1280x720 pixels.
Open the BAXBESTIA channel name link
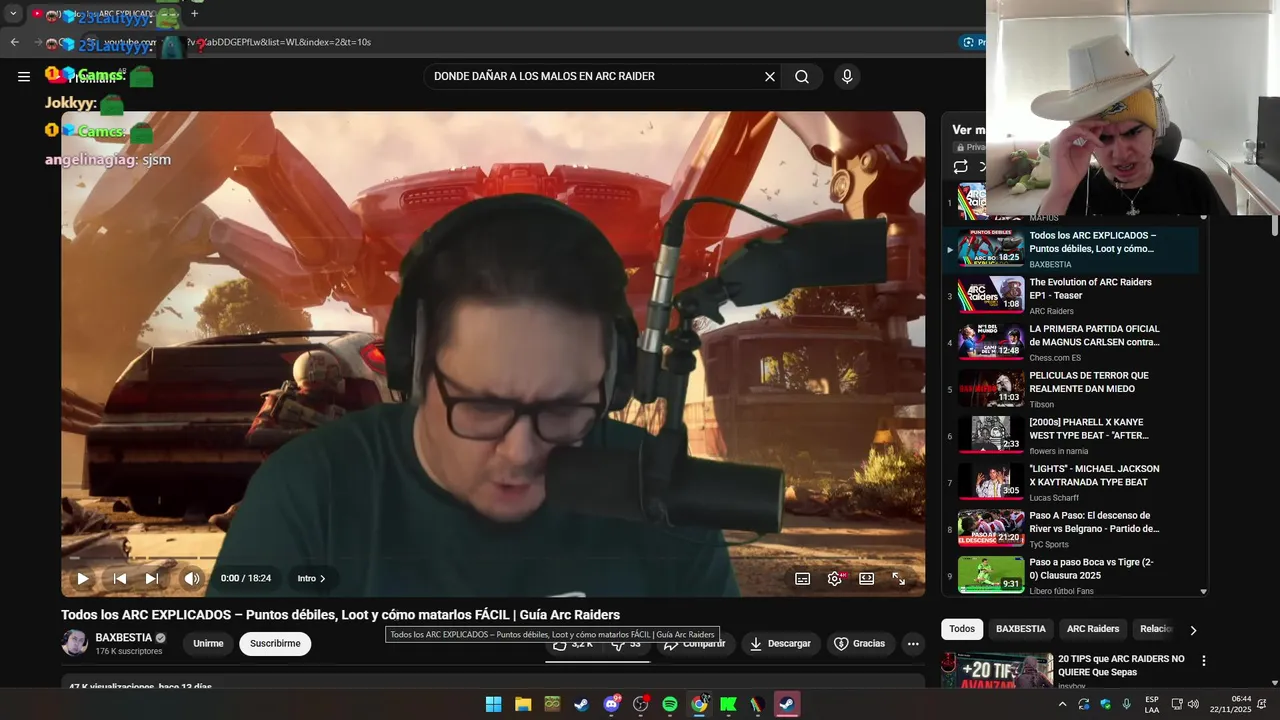pyautogui.click(x=124, y=638)
